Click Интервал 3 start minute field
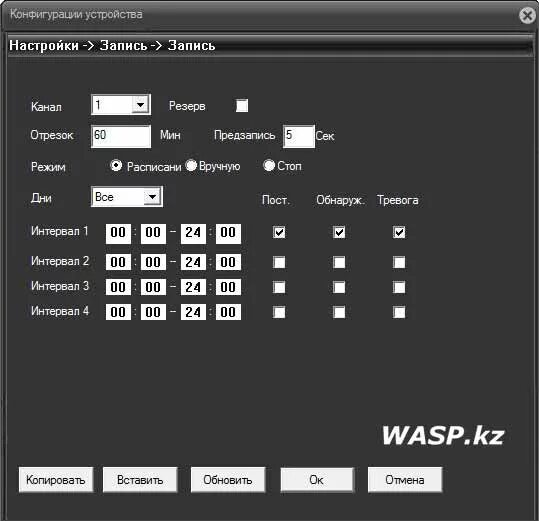The image size is (539, 521). tap(153, 287)
